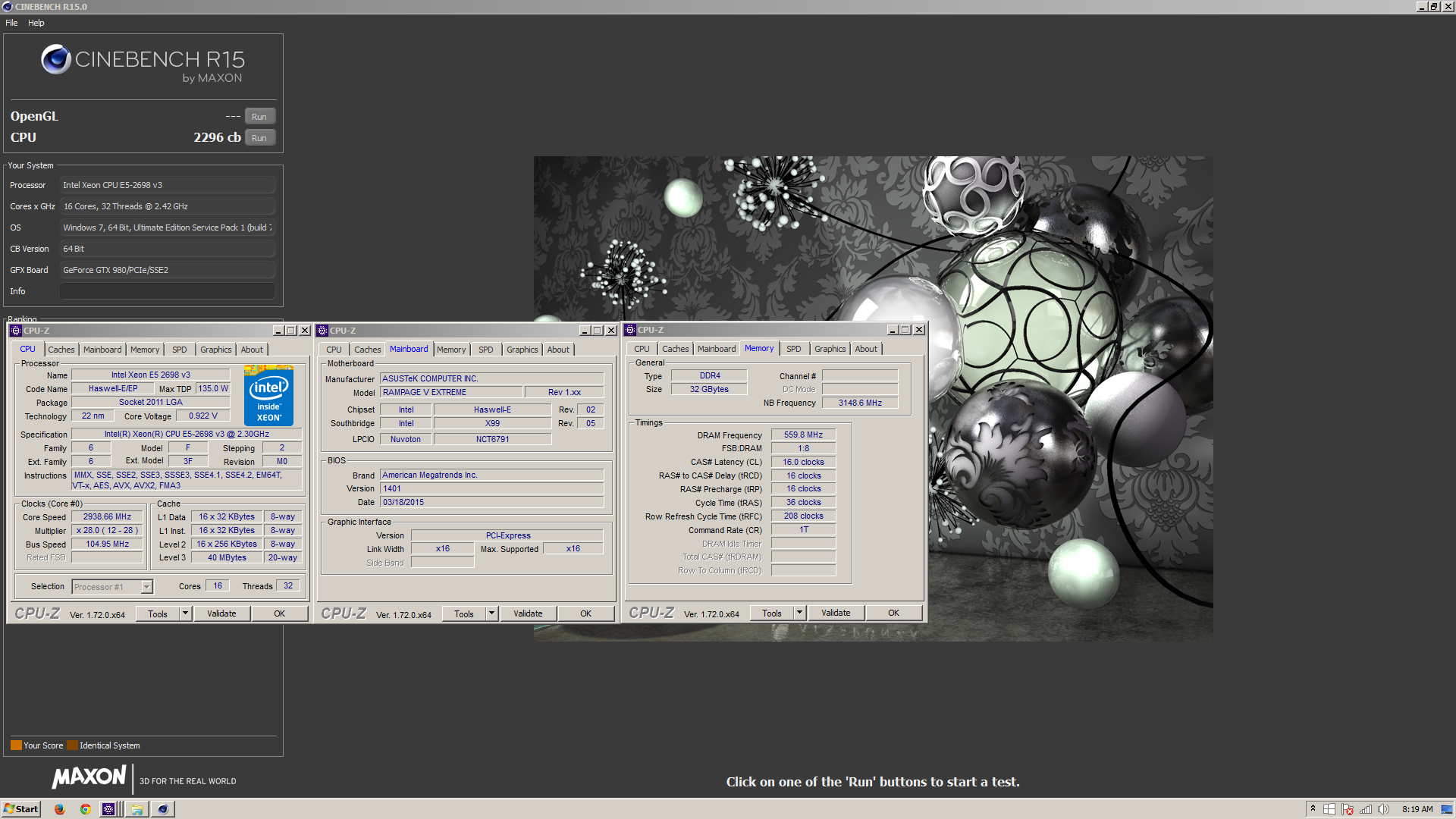The image size is (1456, 819).
Task: Click the CPU-Z icon in right window title bar
Action: point(630,330)
